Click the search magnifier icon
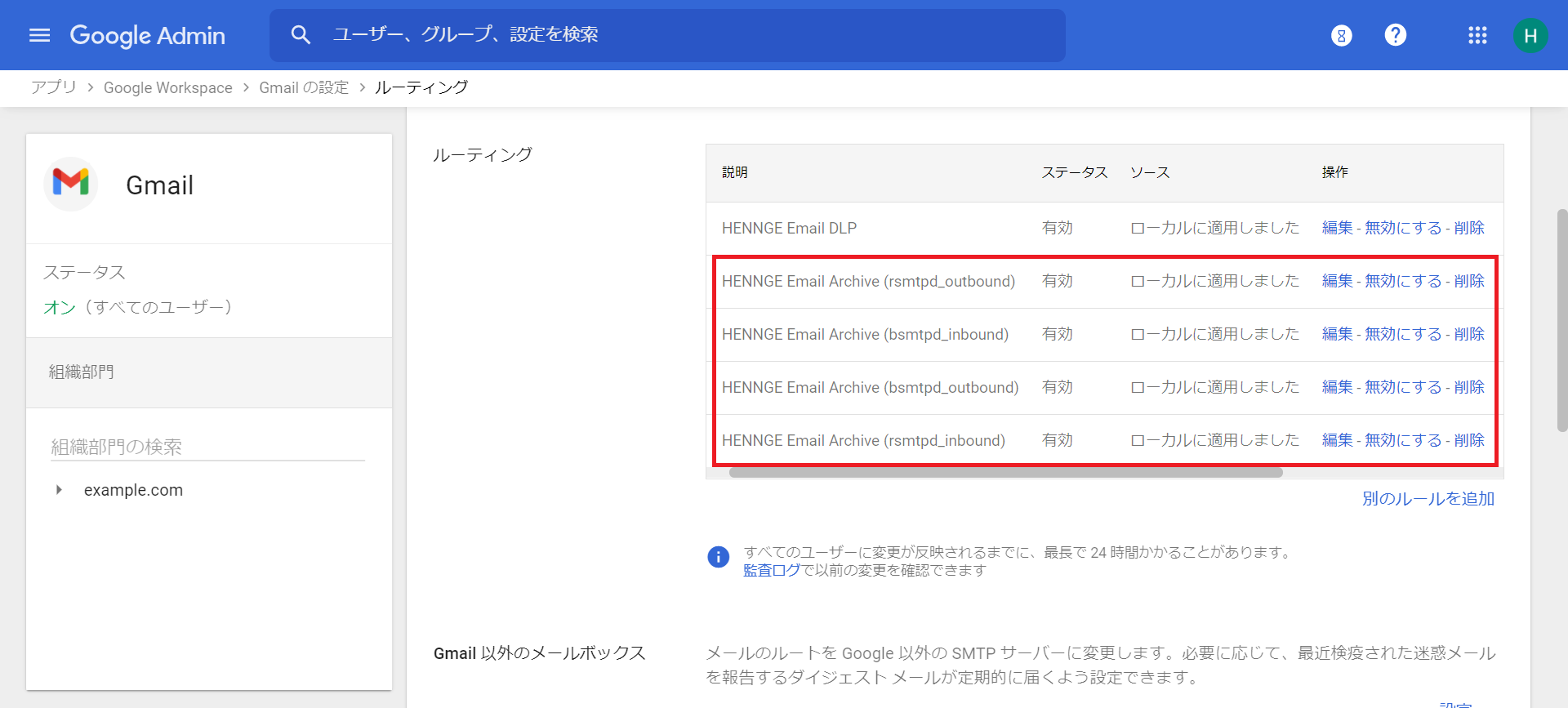 tap(301, 34)
